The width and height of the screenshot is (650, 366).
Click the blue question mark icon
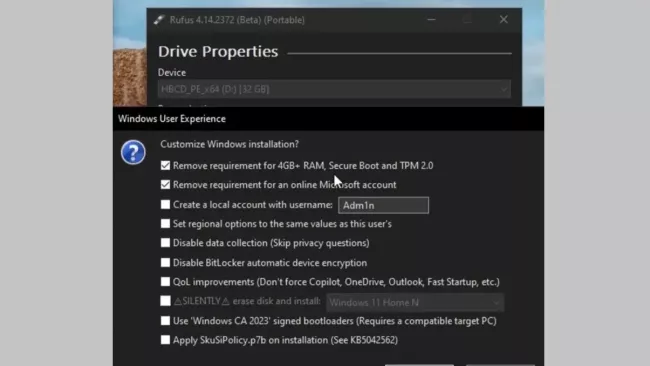(x=133, y=153)
